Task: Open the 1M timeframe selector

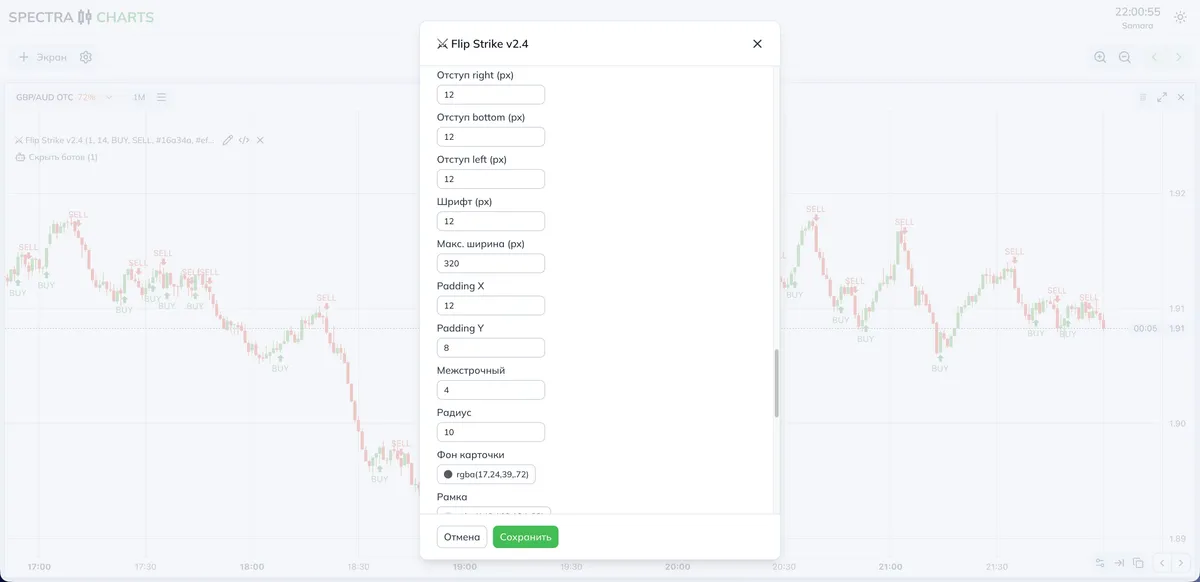Action: click(x=139, y=97)
